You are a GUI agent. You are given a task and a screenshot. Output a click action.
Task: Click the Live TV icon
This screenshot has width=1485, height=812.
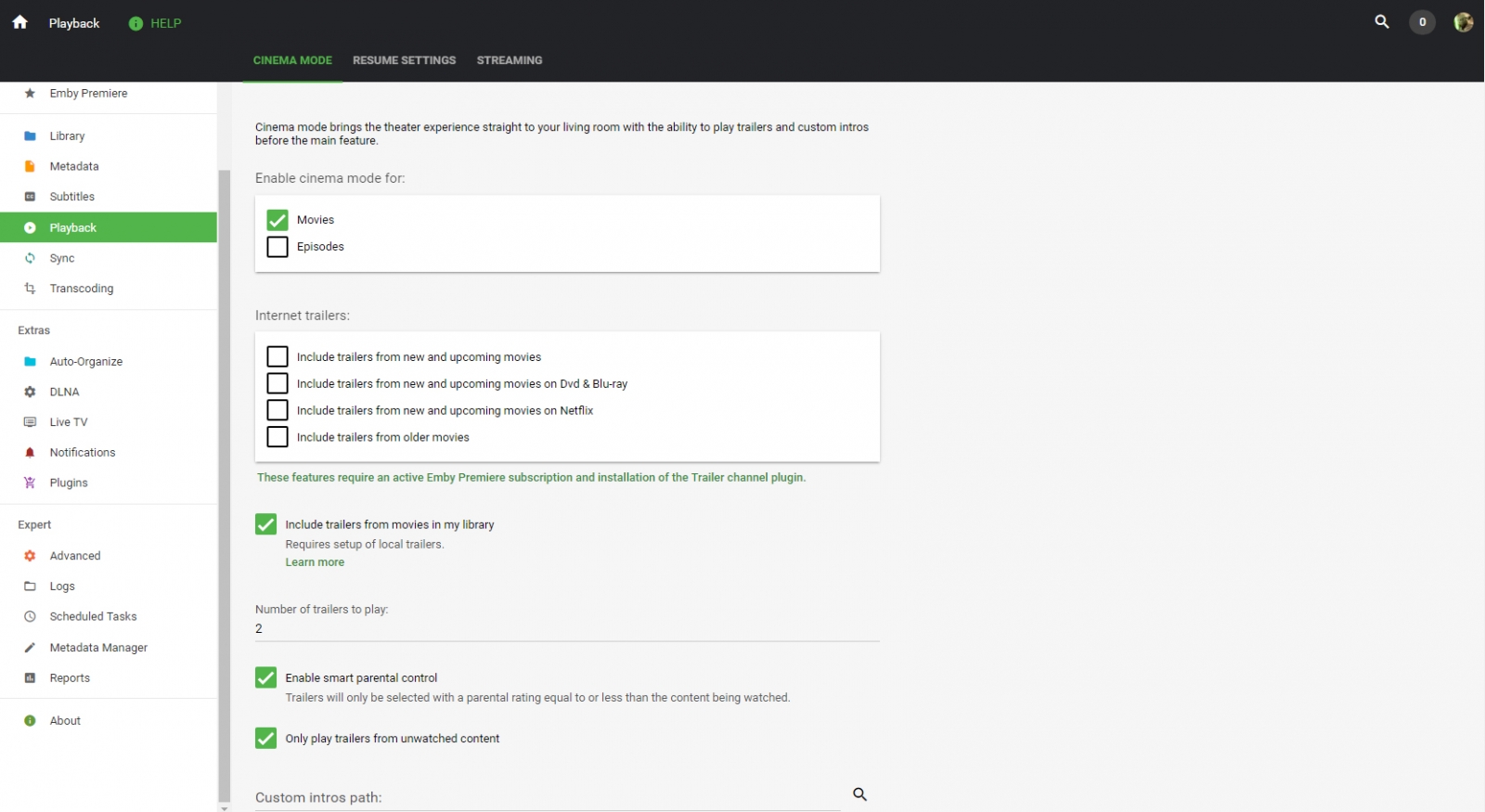(30, 422)
